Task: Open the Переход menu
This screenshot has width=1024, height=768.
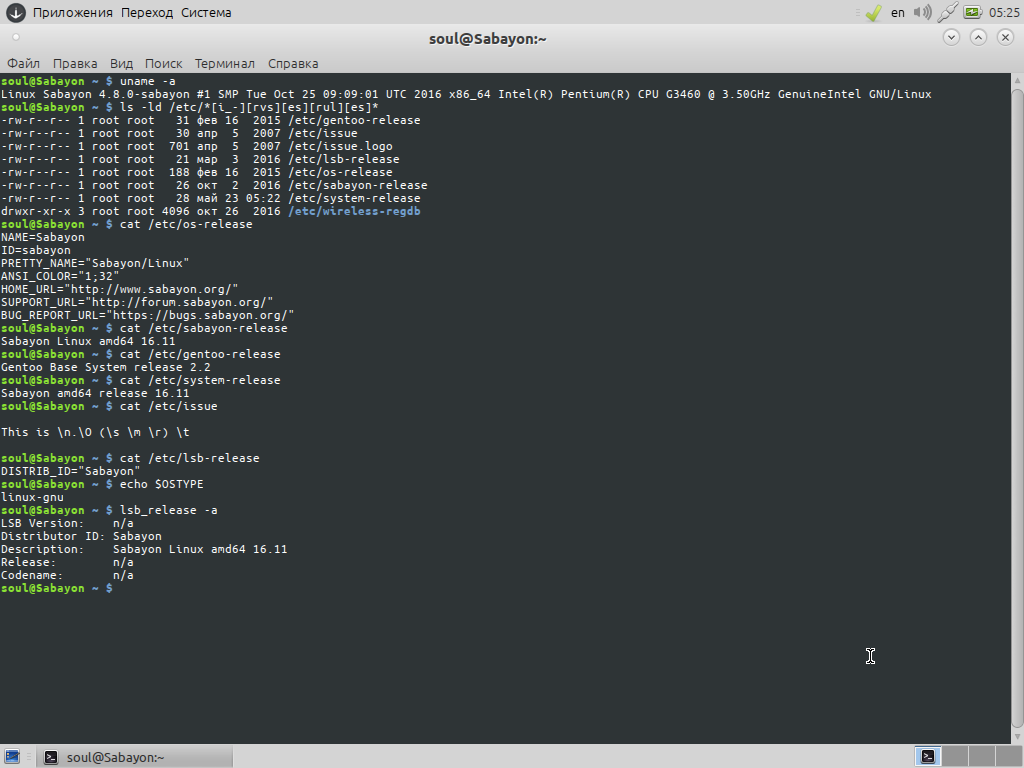Action: (147, 12)
